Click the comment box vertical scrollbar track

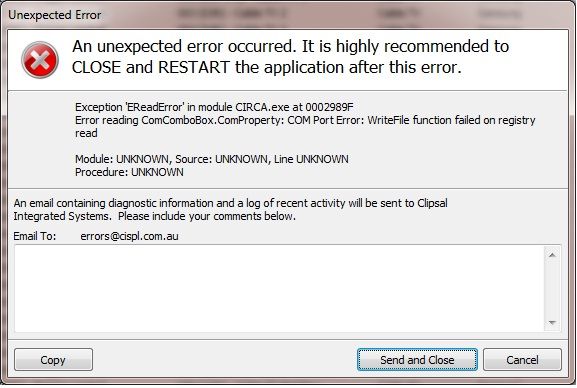552,289
